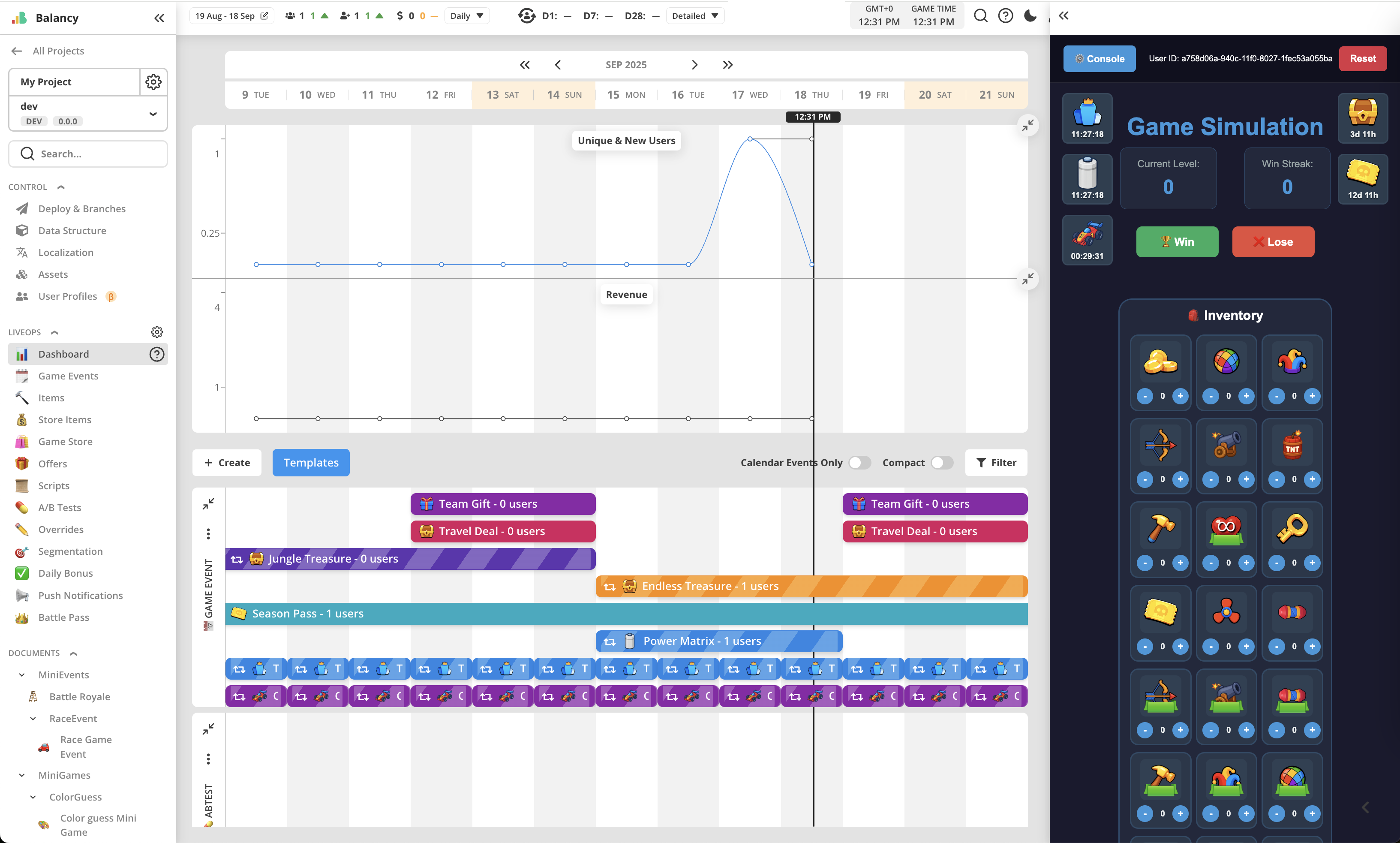Click the Push Notifications megaphone icon

coord(21,595)
